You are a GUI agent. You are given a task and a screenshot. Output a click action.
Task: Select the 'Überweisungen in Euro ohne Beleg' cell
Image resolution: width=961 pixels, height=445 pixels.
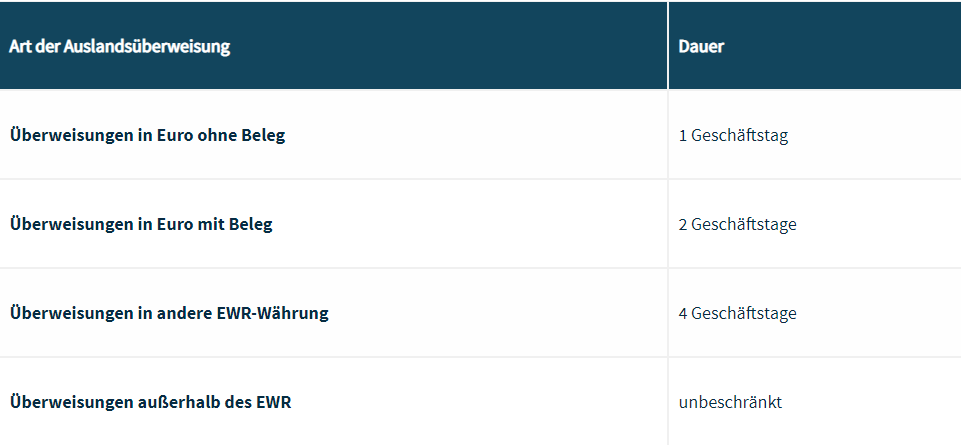coord(148,135)
